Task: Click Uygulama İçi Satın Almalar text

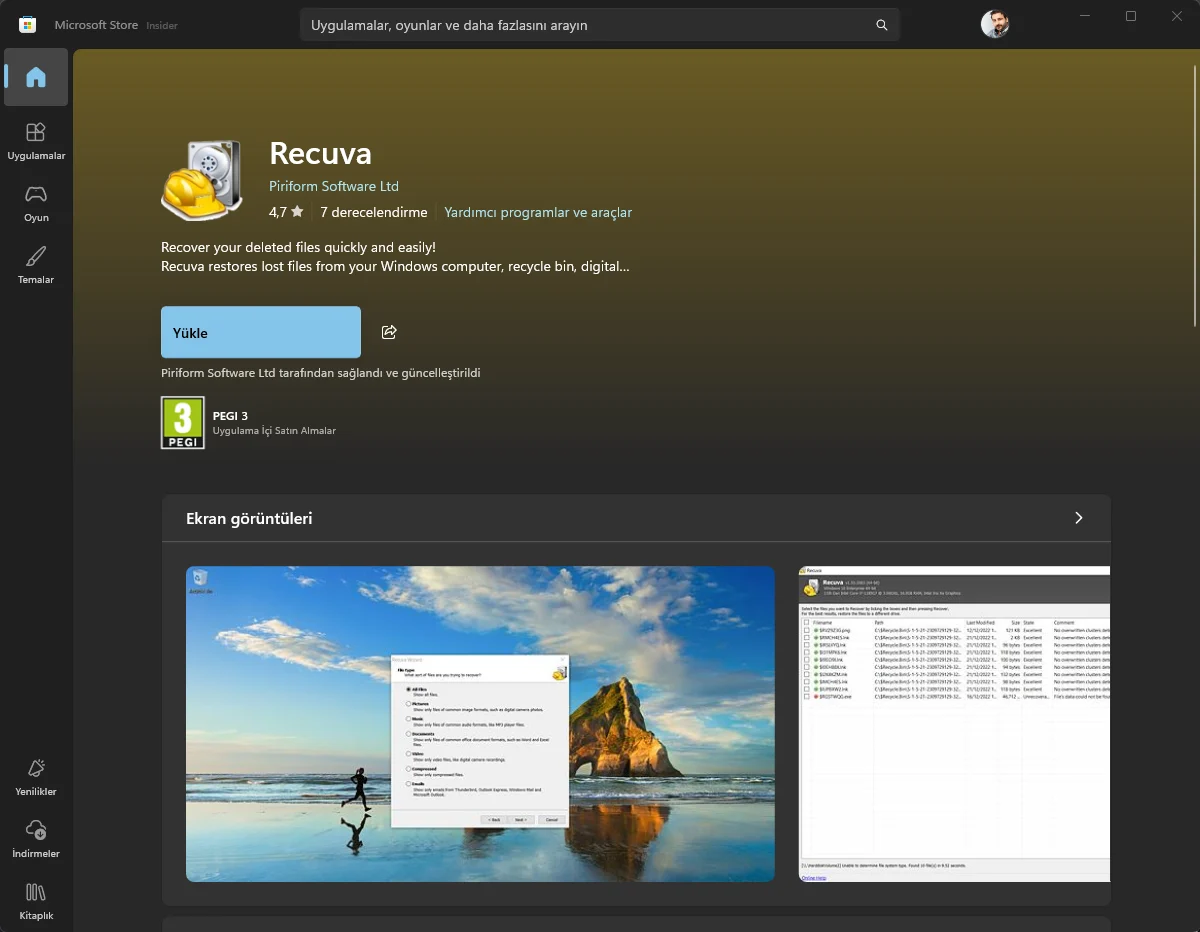Action: click(x=274, y=431)
